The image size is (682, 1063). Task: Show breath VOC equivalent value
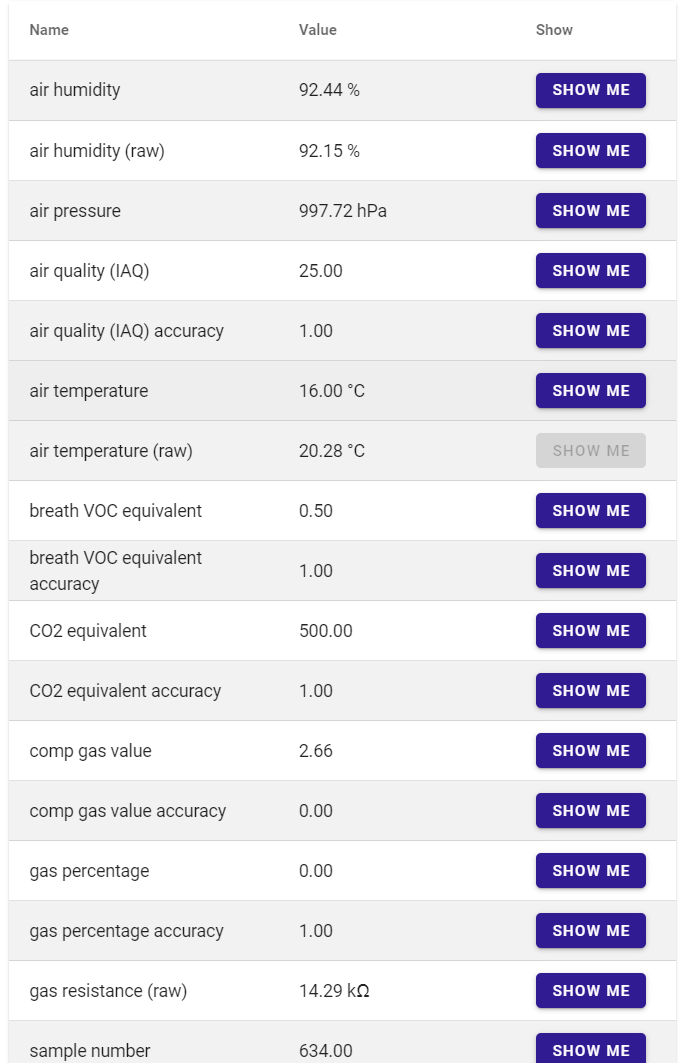pos(590,510)
